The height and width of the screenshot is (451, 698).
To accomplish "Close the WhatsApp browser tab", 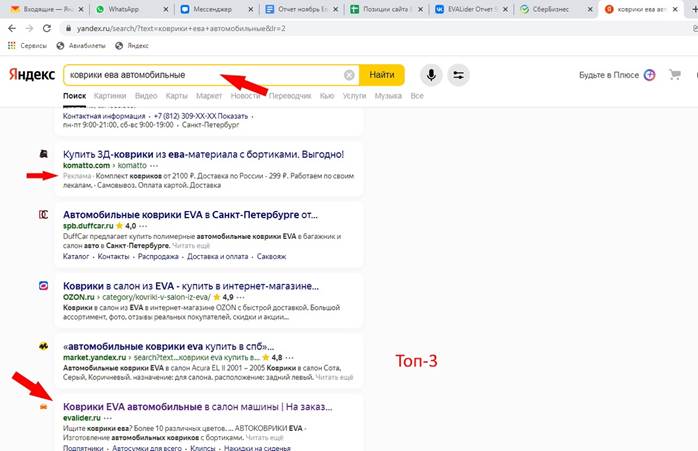I will 166,9.
